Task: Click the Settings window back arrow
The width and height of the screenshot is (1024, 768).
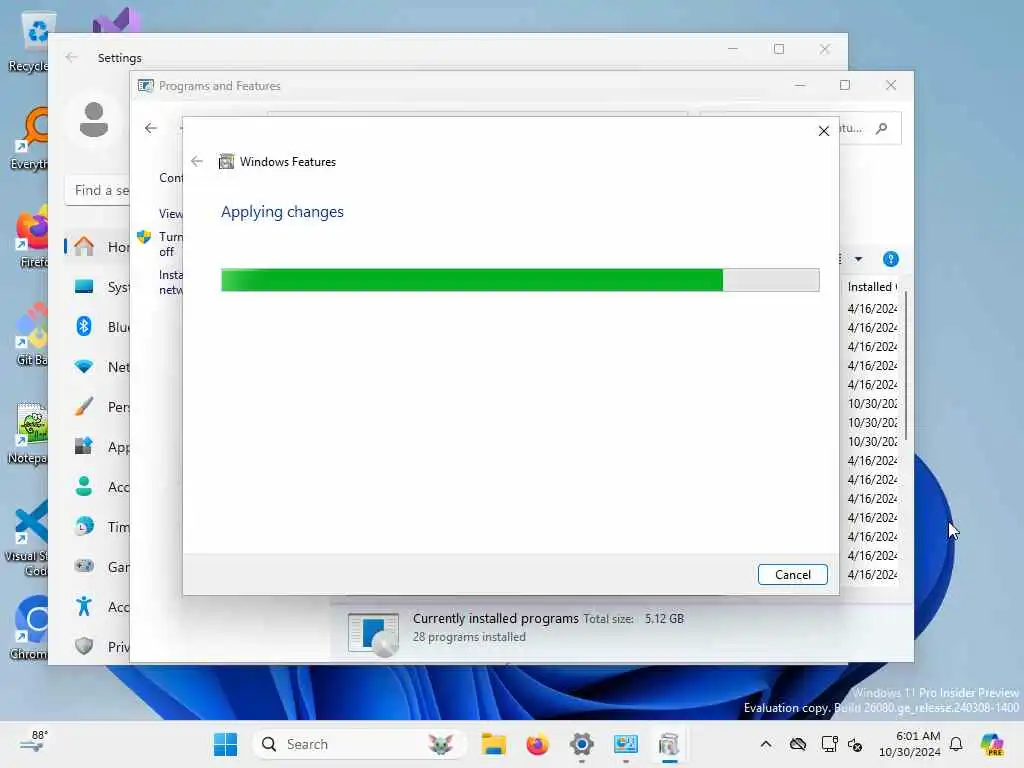Action: pos(71,57)
